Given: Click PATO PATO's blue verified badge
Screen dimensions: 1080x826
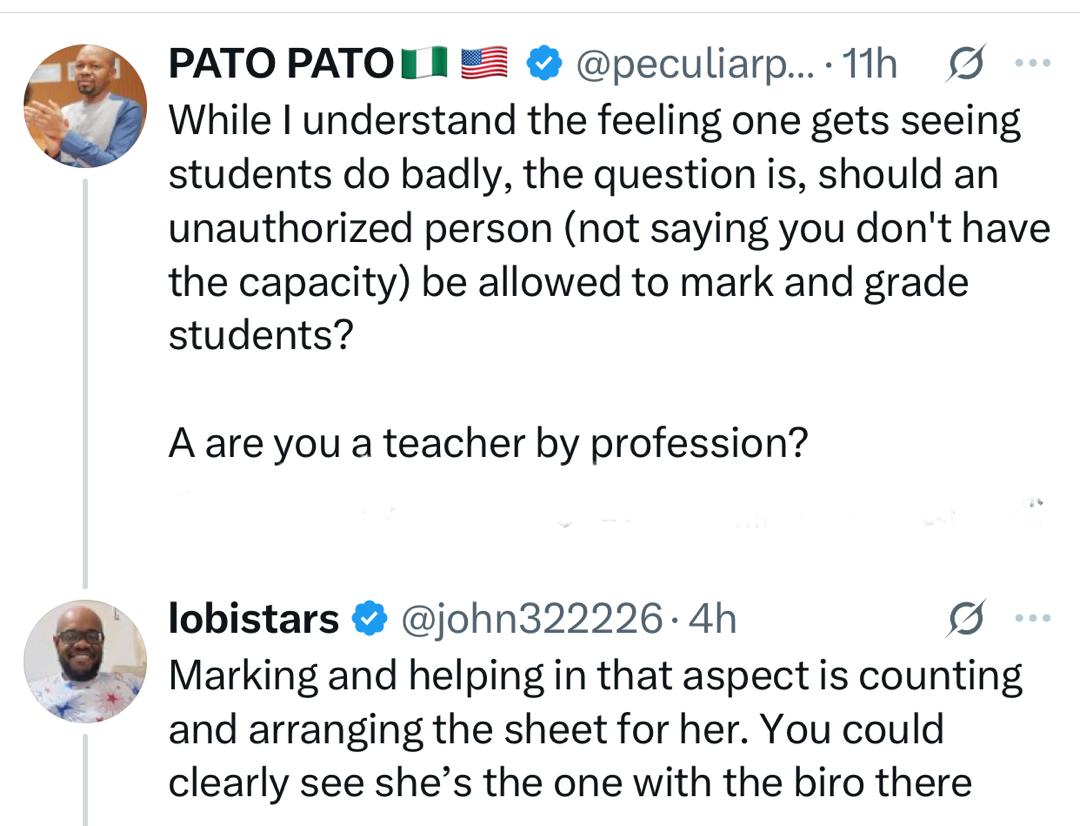Looking at the screenshot, I should 543,65.
